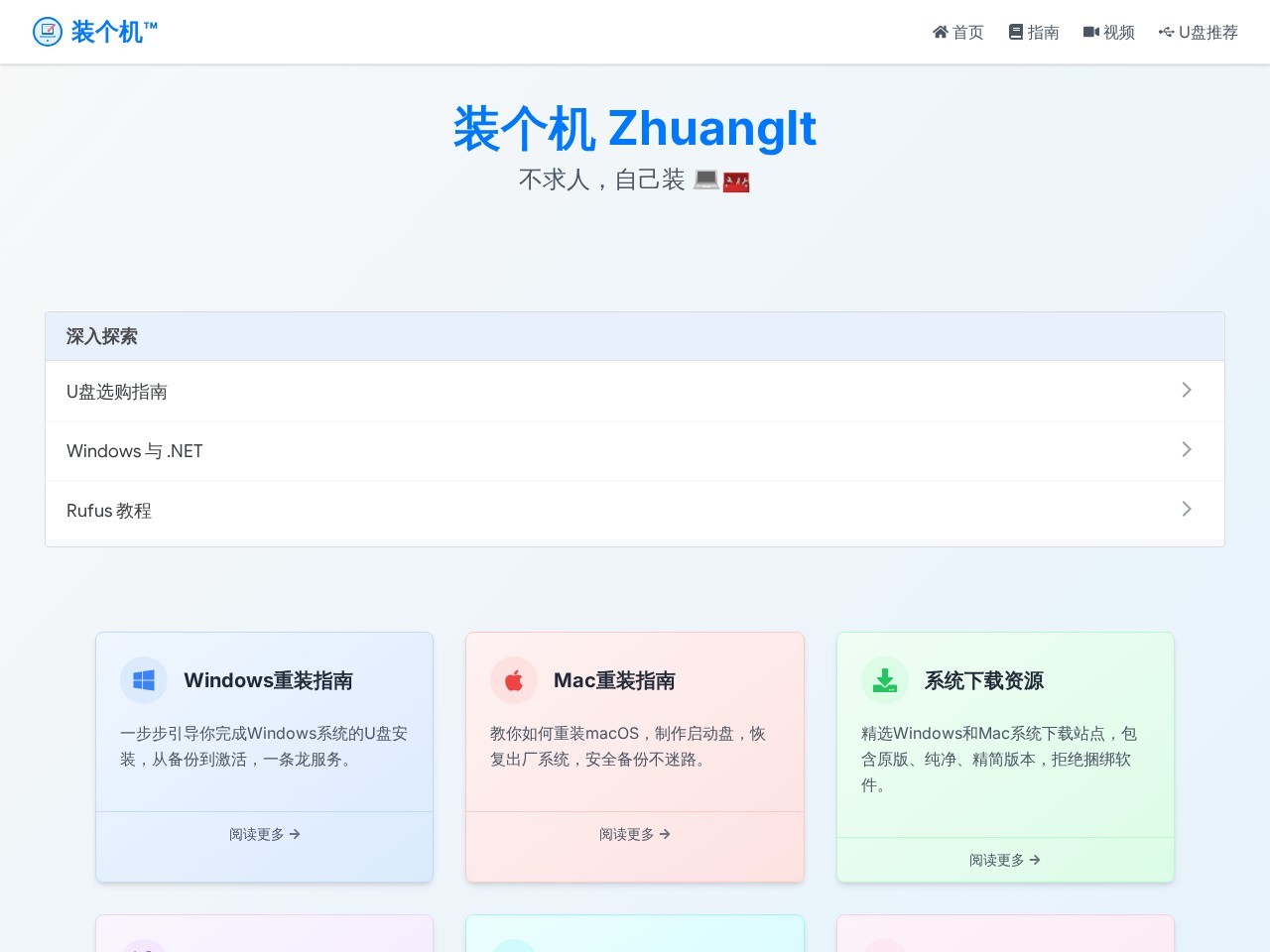Click the Apple logo icon on card
The width and height of the screenshot is (1270, 952).
pos(514,680)
